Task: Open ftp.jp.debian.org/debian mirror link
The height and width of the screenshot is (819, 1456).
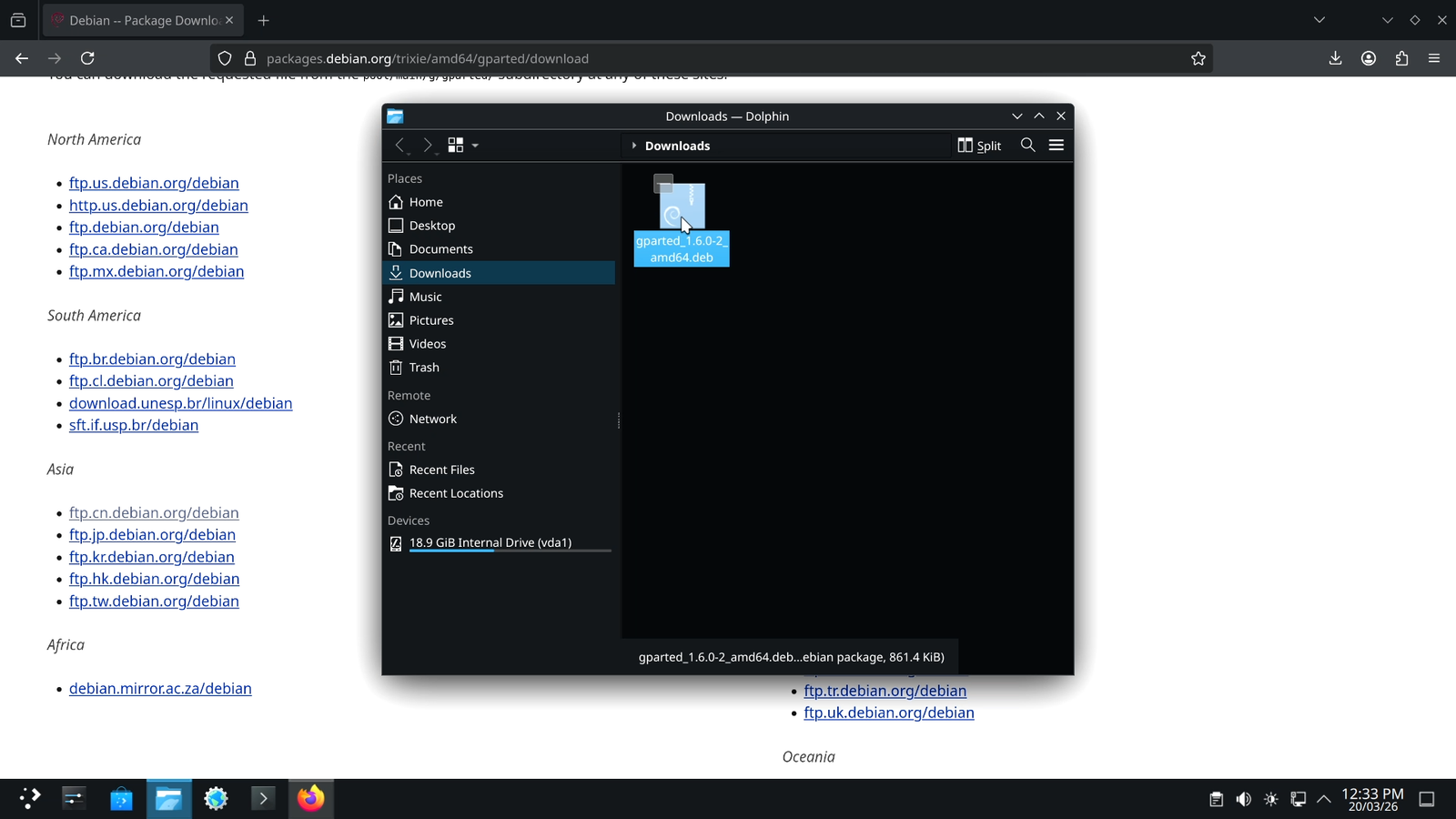Action: click(152, 535)
